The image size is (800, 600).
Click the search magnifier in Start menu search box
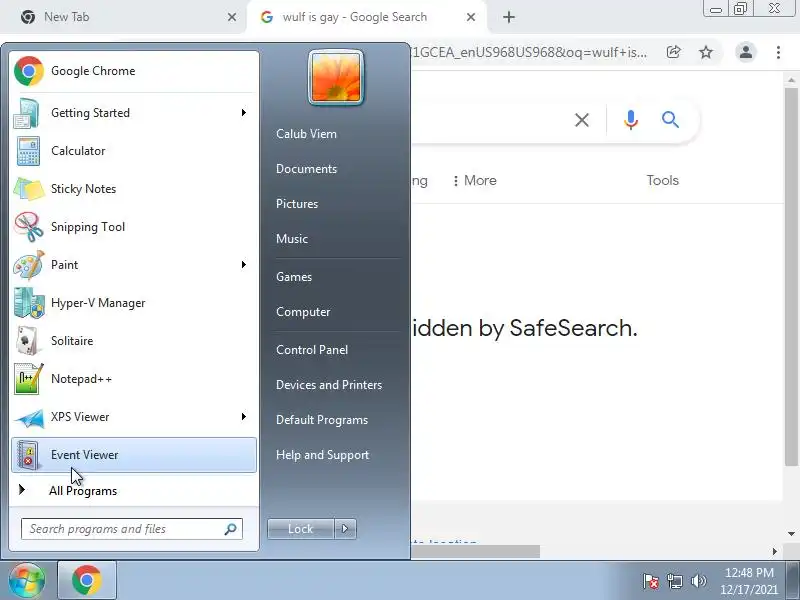click(x=231, y=529)
